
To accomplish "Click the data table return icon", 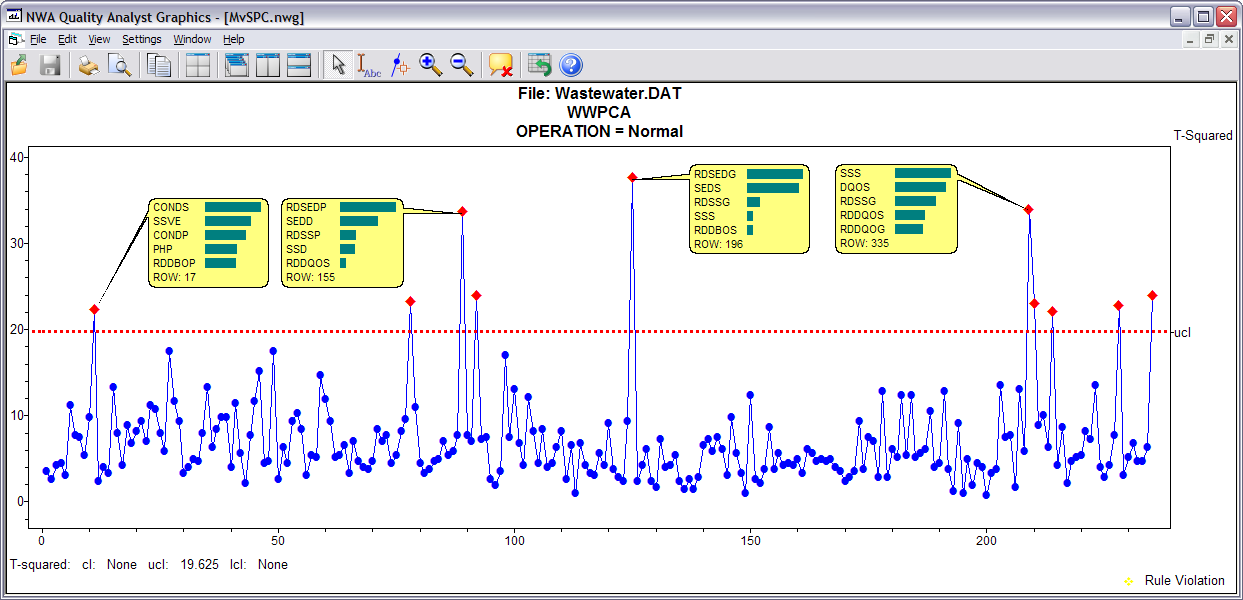I will coord(540,65).
